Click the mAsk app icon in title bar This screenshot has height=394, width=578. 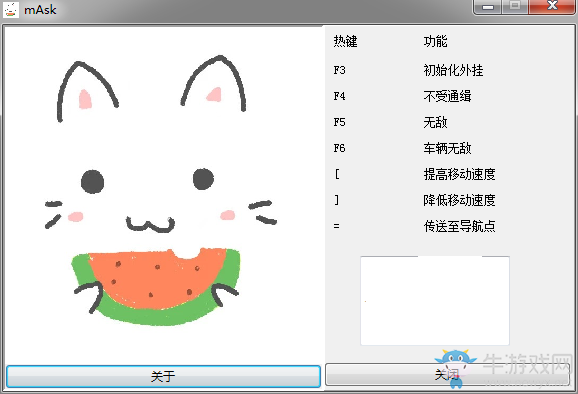click(11, 10)
